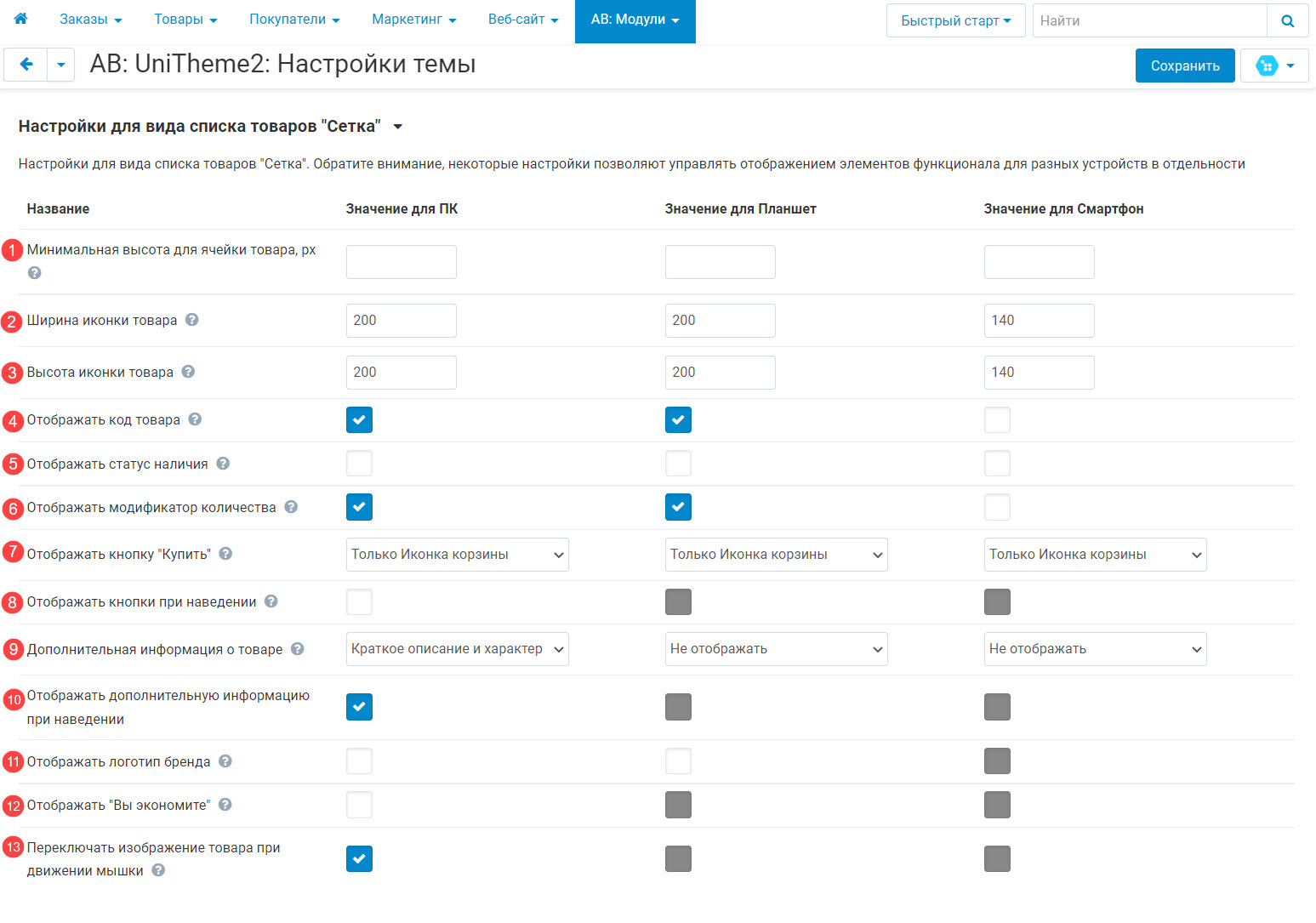This screenshot has height=923, width=1316.
Task: Open help for image switching on mouse move
Action: point(158,870)
